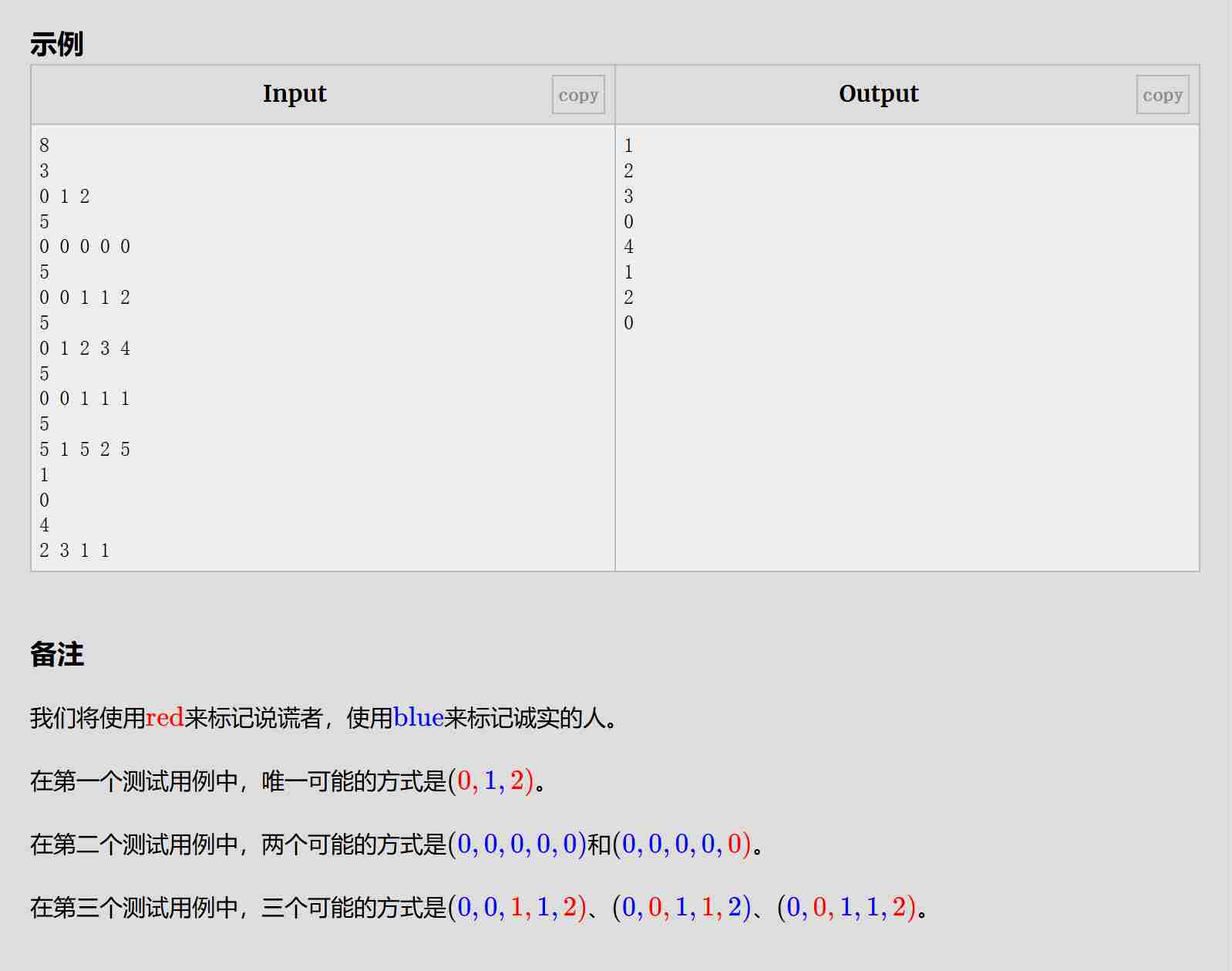
Task: Click the red word 'red' in the note
Action: tap(165, 718)
